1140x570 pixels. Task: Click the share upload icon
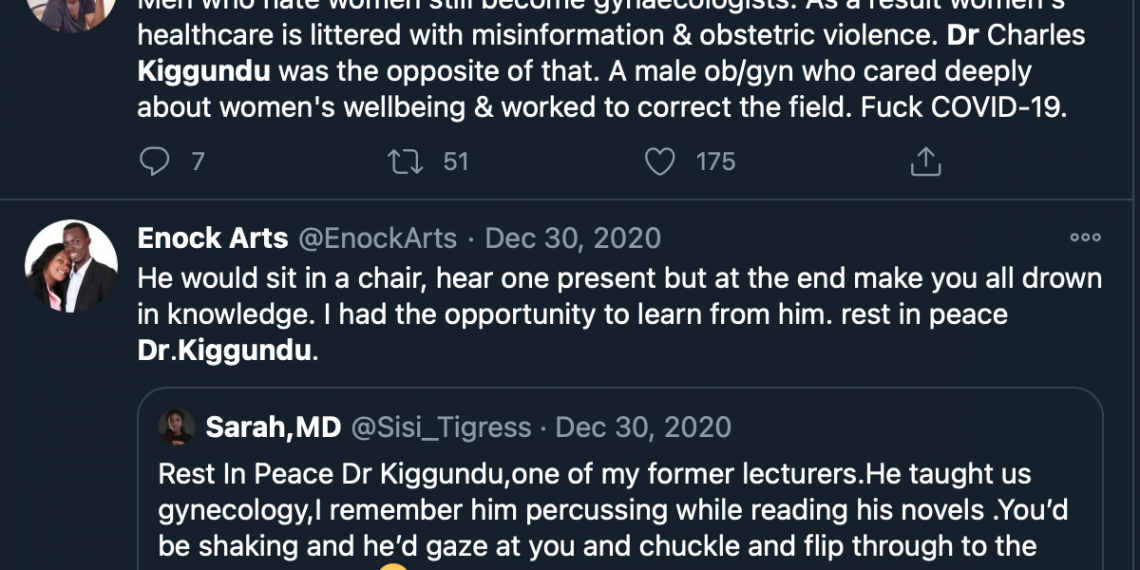[x=926, y=161]
